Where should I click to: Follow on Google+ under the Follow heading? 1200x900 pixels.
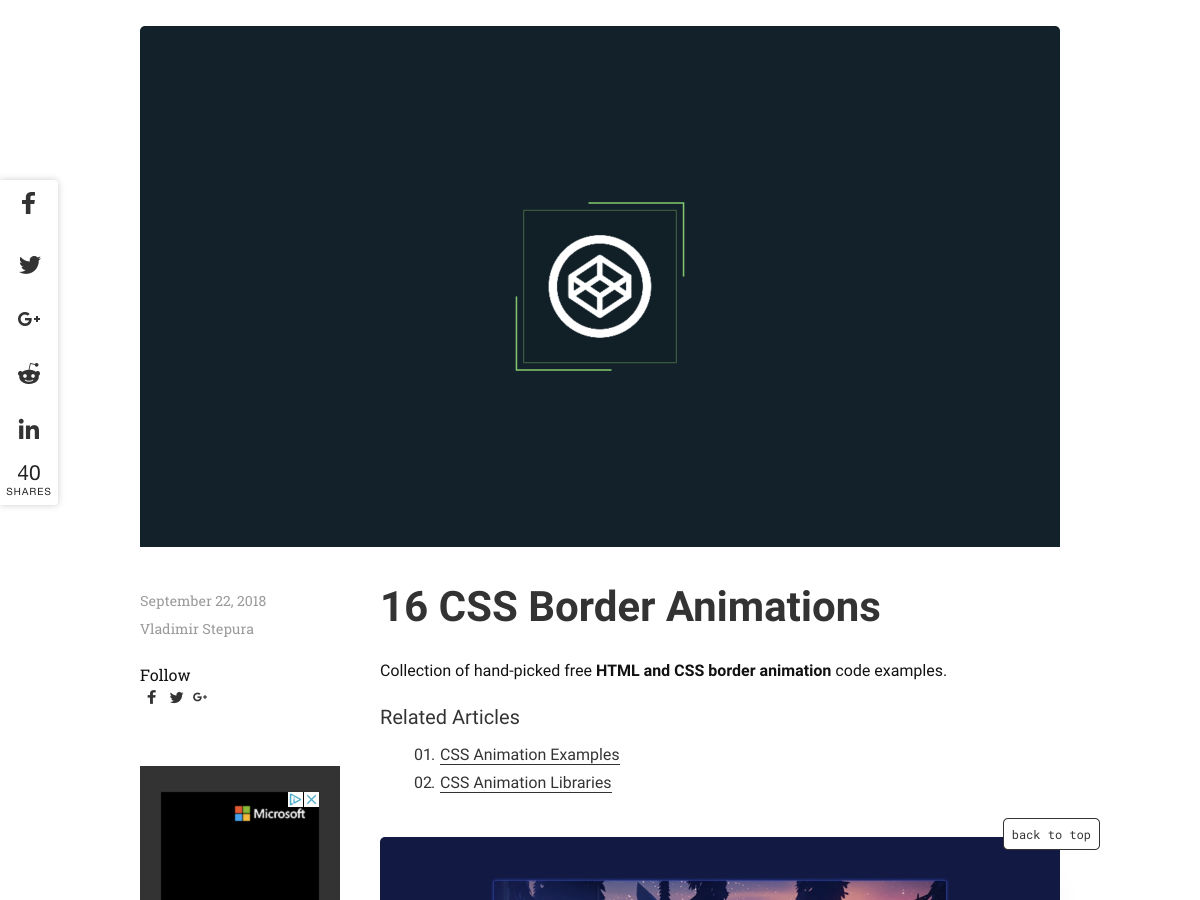coord(200,697)
